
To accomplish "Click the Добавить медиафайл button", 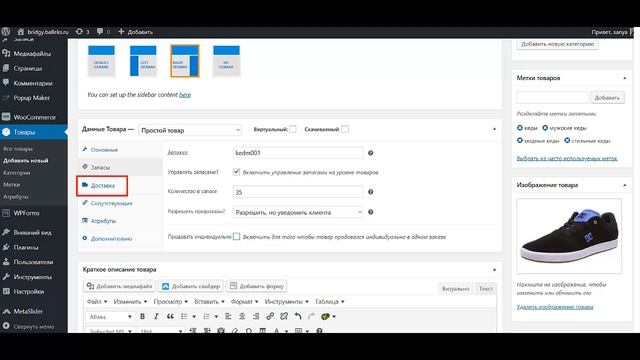I will point(120,286).
